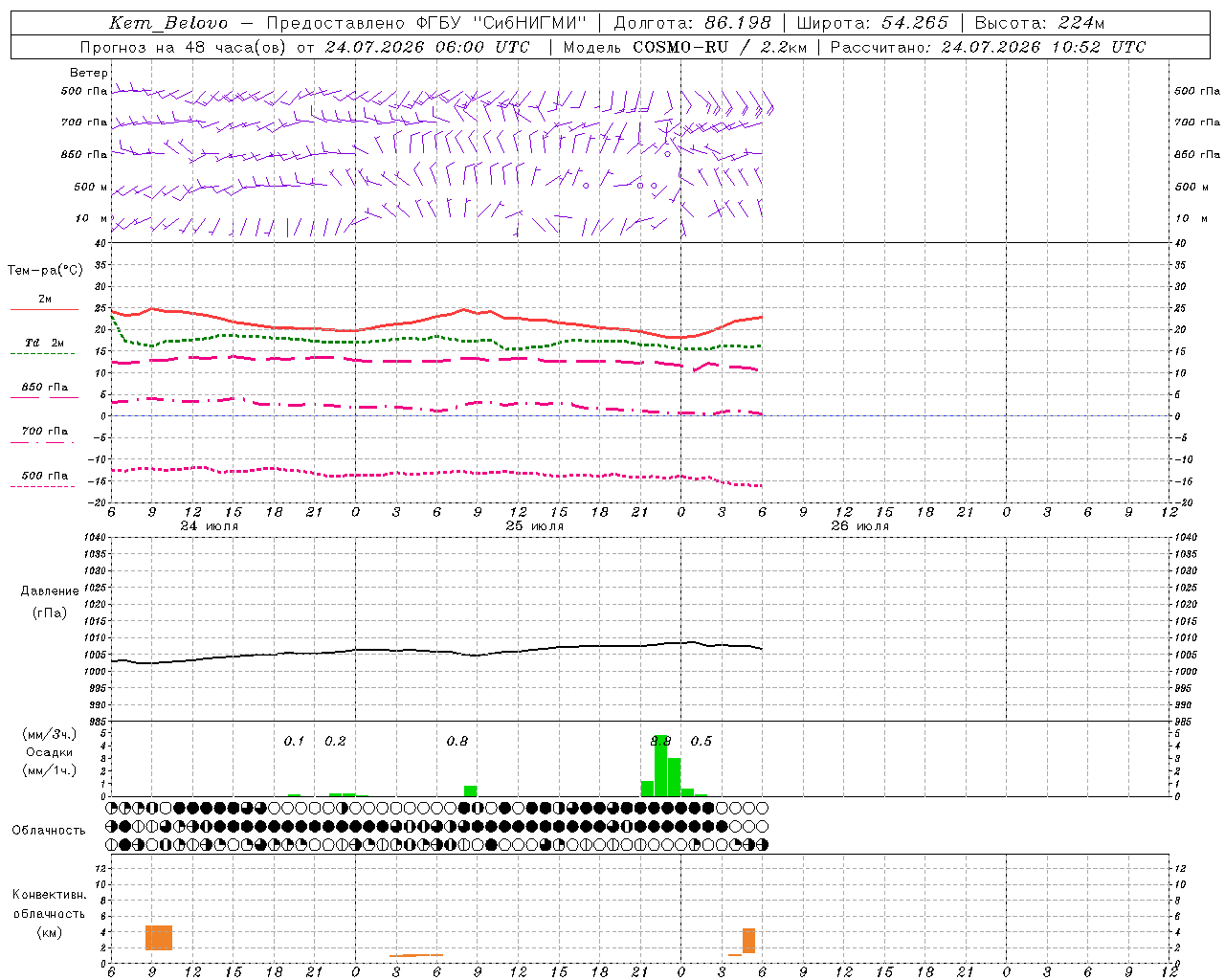Screen dimensions: 1225x980
Task: Select the 500 гПа temperature legend entry
Action: pos(44,479)
